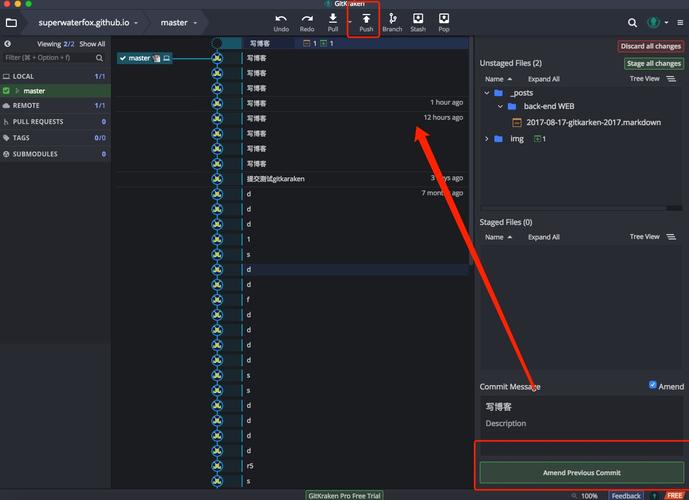Click Expand All in Unstaged Files
Screen dimensions: 689x500
[x=544, y=79]
